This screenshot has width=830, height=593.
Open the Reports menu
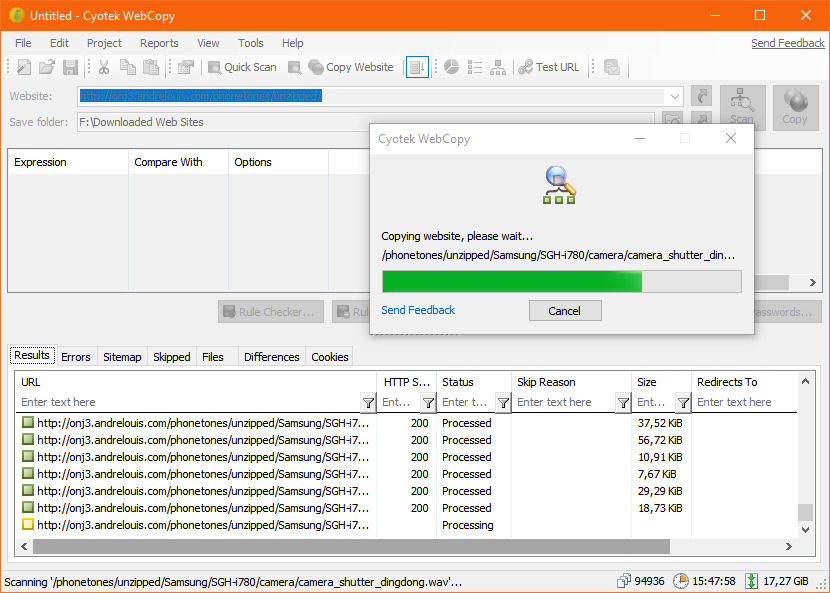(159, 43)
